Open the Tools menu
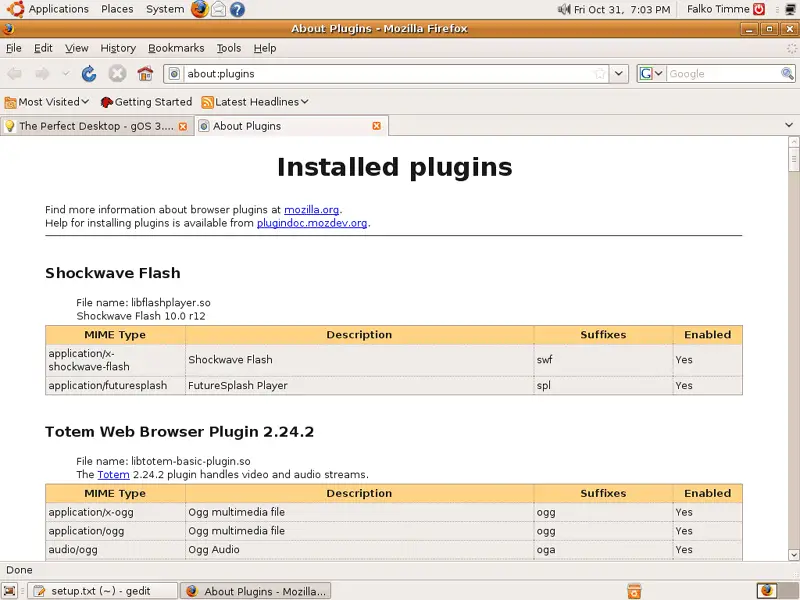Image resolution: width=800 pixels, height=600 pixels. (x=229, y=48)
